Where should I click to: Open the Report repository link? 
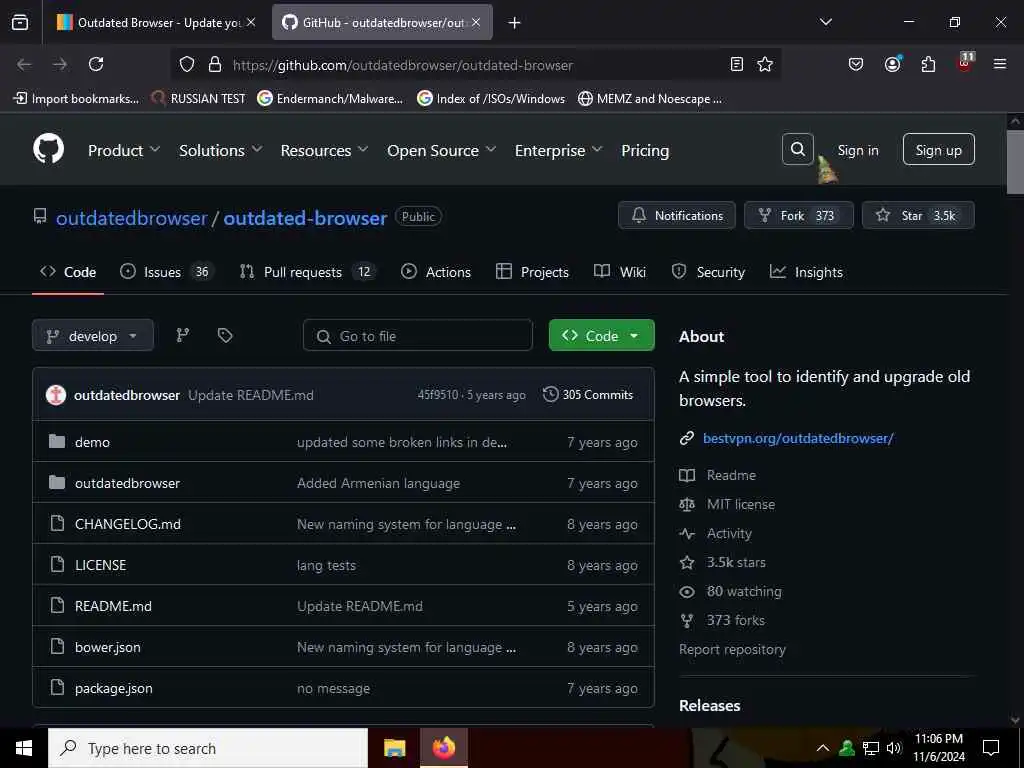coord(732,649)
